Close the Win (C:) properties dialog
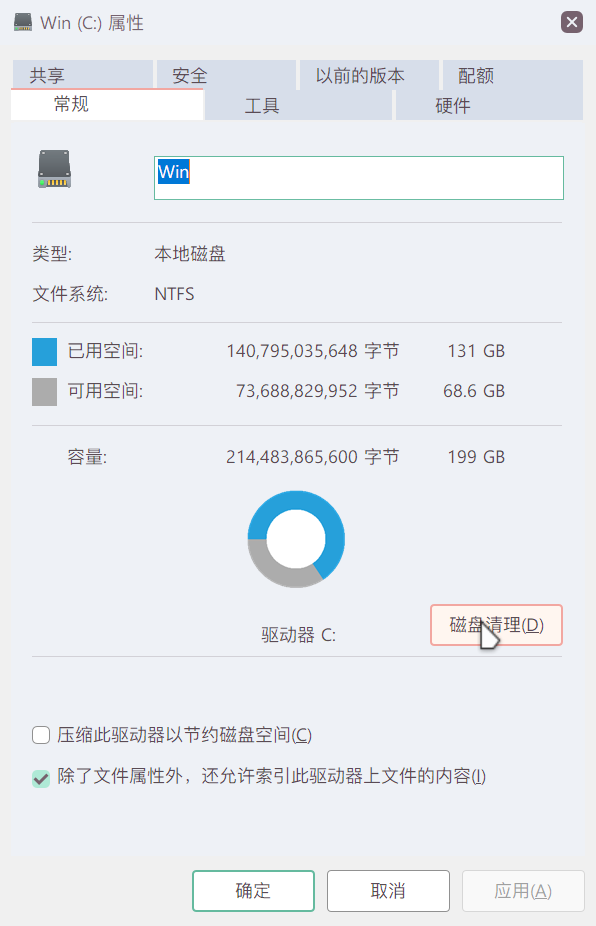Viewport: 596px width, 926px height. click(x=571, y=22)
